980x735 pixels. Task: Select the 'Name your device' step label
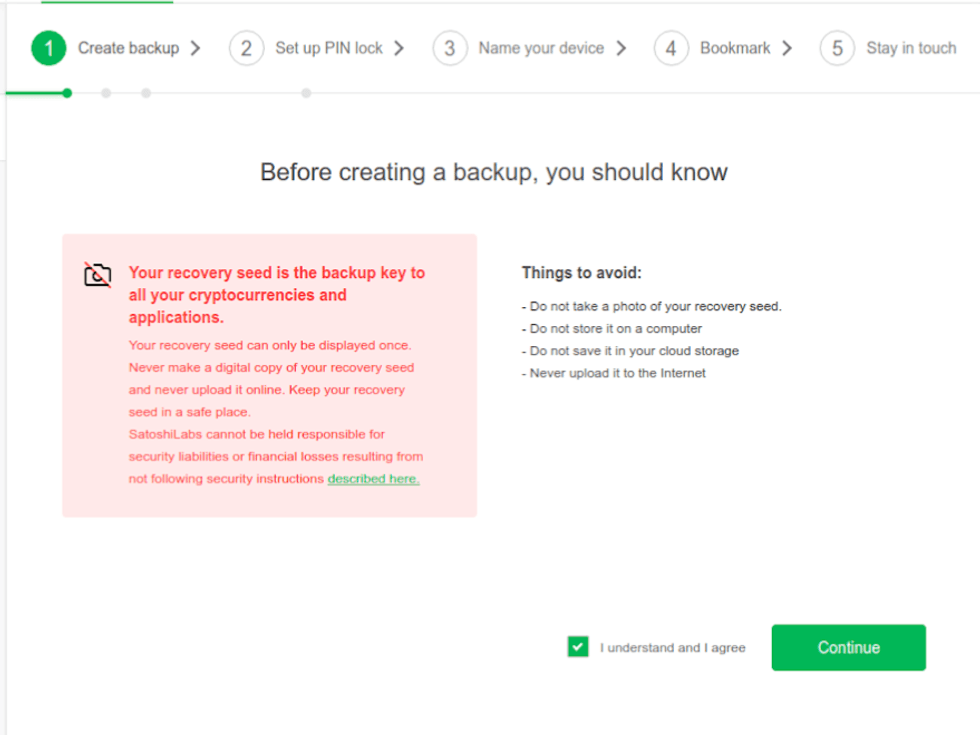[541, 48]
